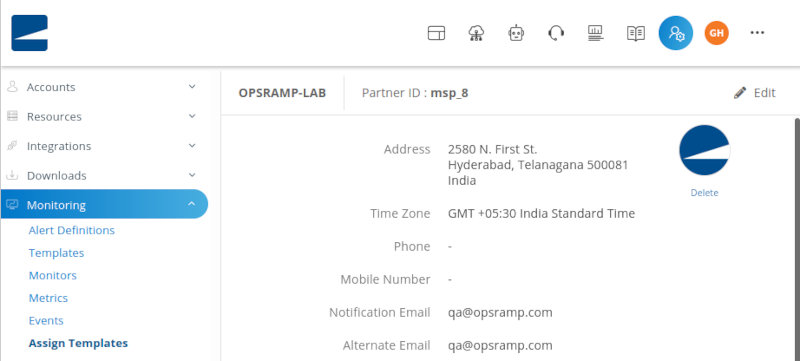The height and width of the screenshot is (361, 800).
Task: Open the service desk headset icon
Action: pyautogui.click(x=556, y=33)
